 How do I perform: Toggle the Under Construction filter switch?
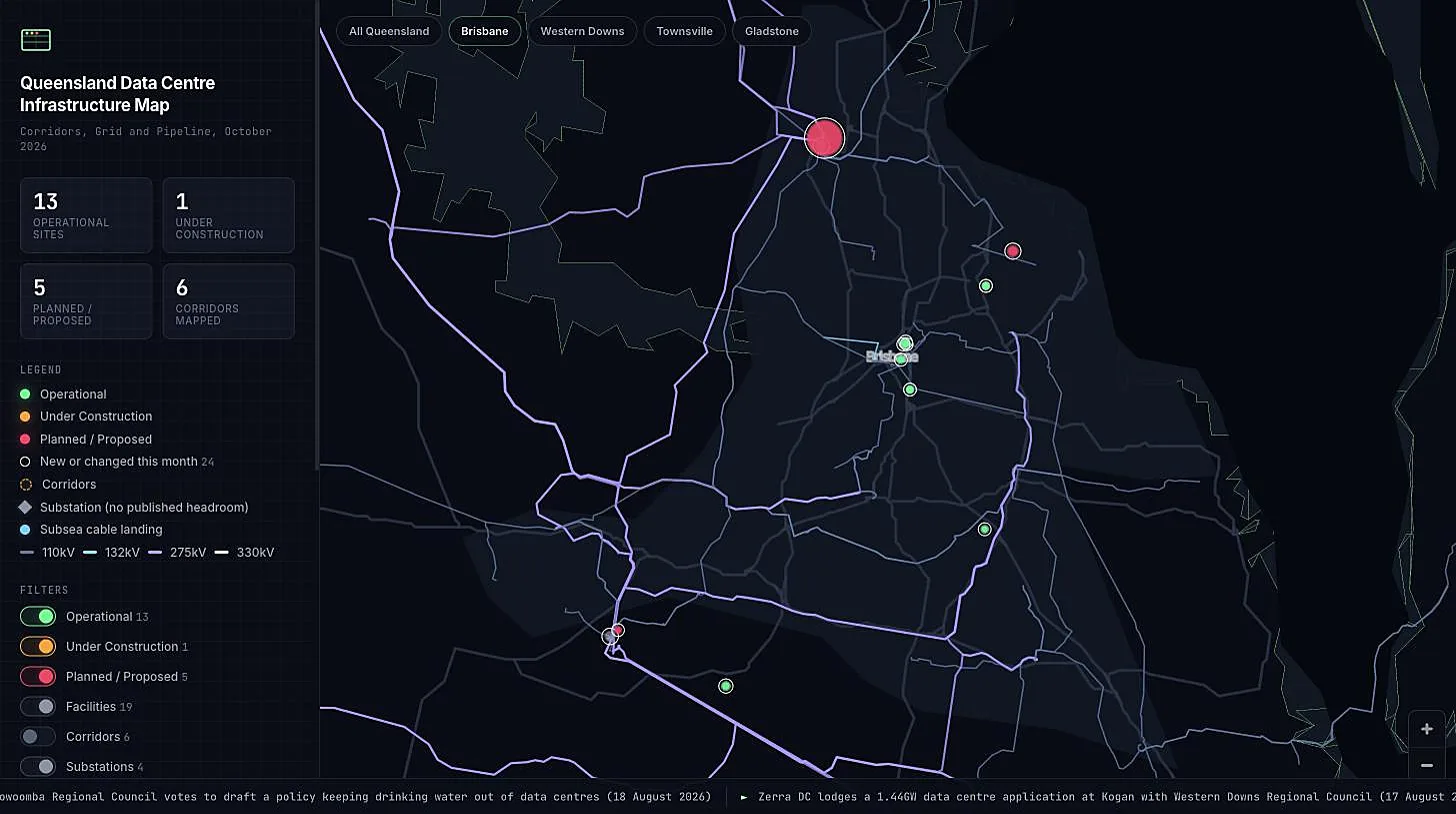[x=38, y=647]
